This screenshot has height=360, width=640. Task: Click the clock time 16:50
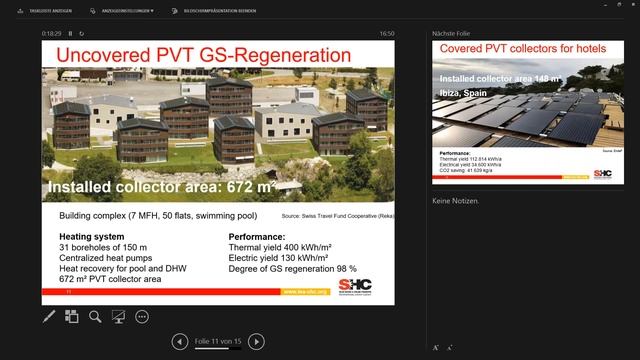tap(387, 33)
